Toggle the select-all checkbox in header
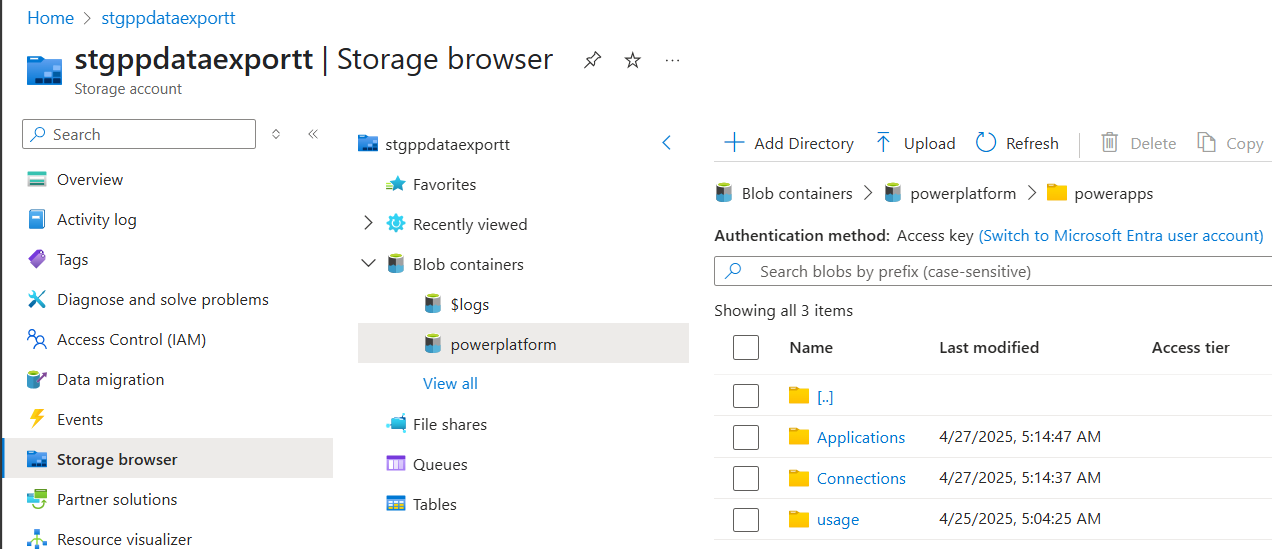The height and width of the screenshot is (549, 1272). coord(746,347)
